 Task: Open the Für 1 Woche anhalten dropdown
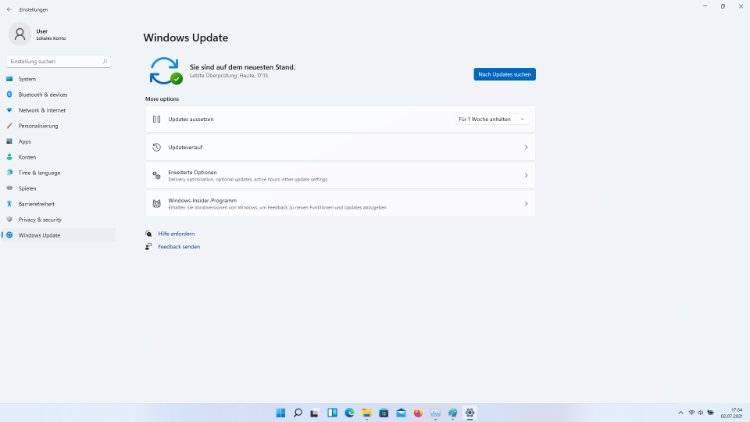[492, 119]
